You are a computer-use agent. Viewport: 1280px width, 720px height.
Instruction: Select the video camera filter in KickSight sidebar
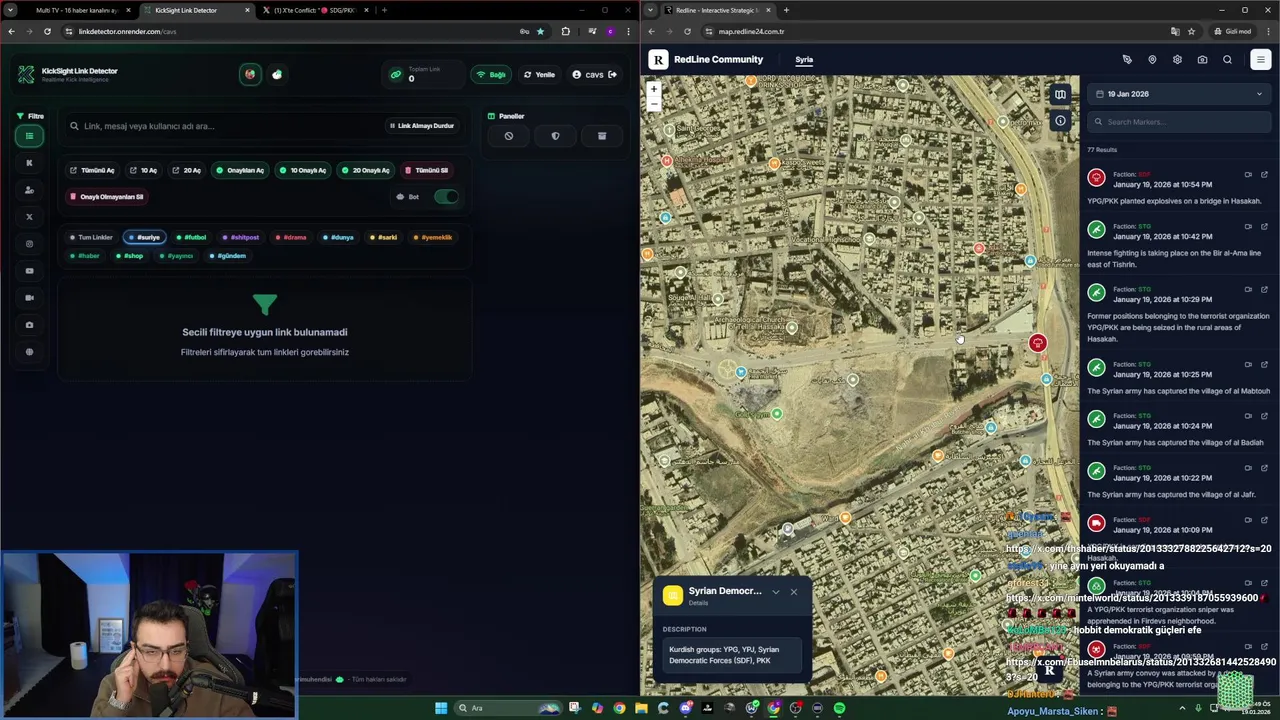(29, 298)
